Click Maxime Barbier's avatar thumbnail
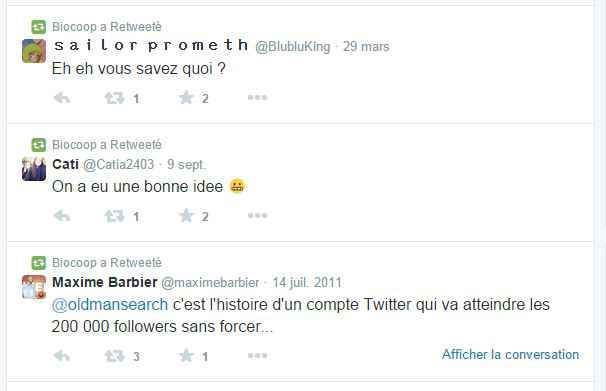Image resolution: width=606 pixels, height=391 pixels. (34, 287)
